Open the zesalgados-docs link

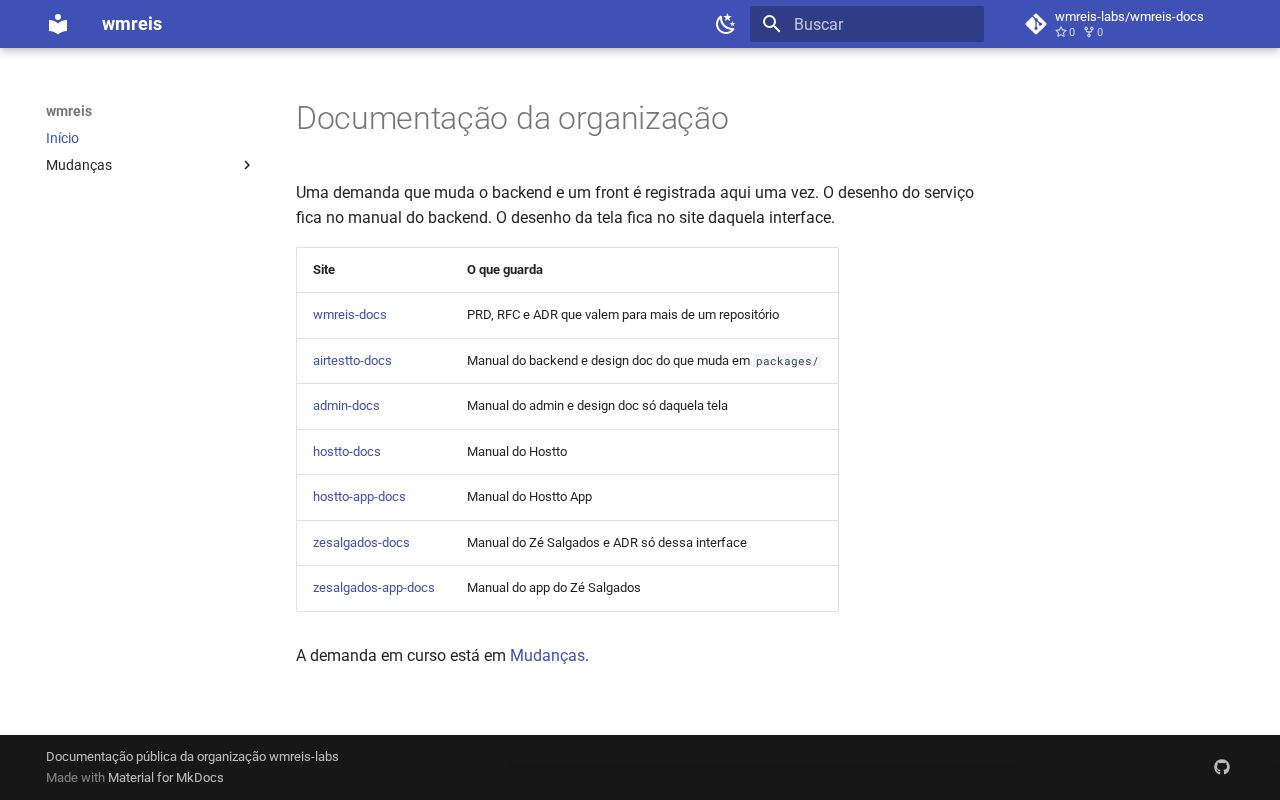[361, 542]
